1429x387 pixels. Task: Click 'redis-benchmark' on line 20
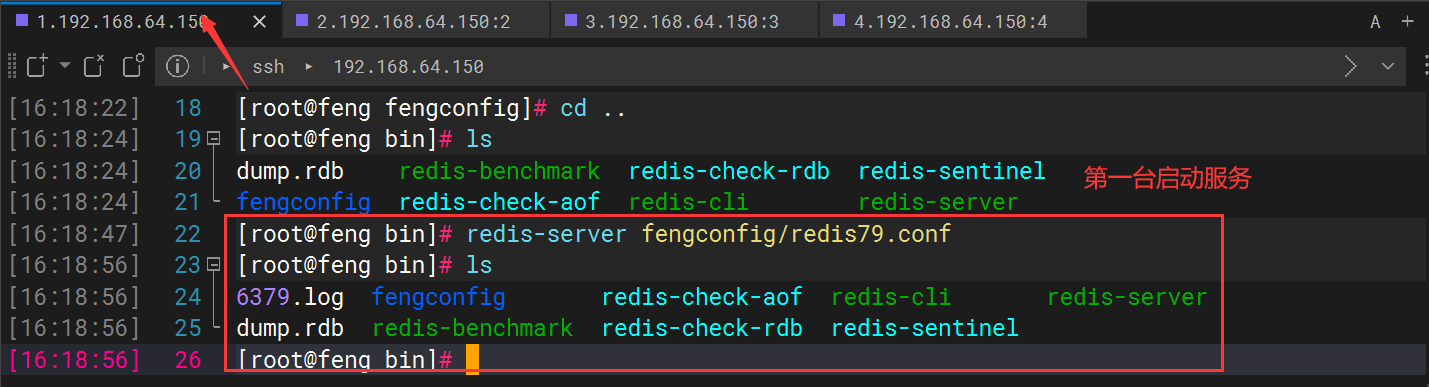[500, 171]
